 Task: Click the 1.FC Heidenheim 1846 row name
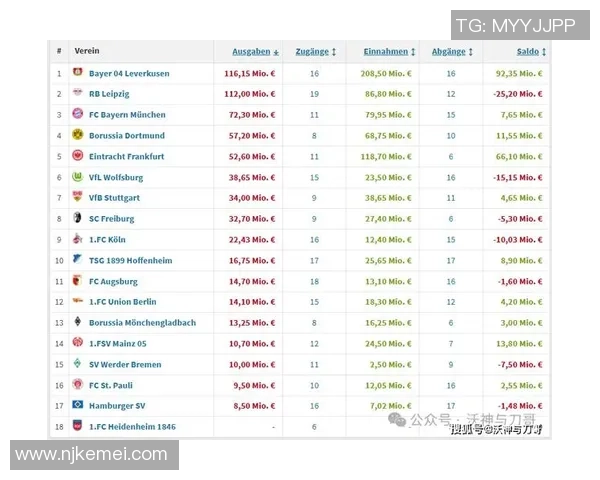[133, 427]
